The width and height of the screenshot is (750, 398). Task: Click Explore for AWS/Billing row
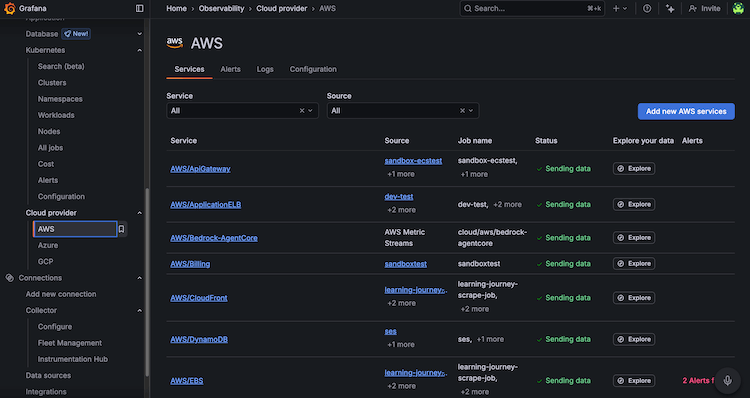634,264
